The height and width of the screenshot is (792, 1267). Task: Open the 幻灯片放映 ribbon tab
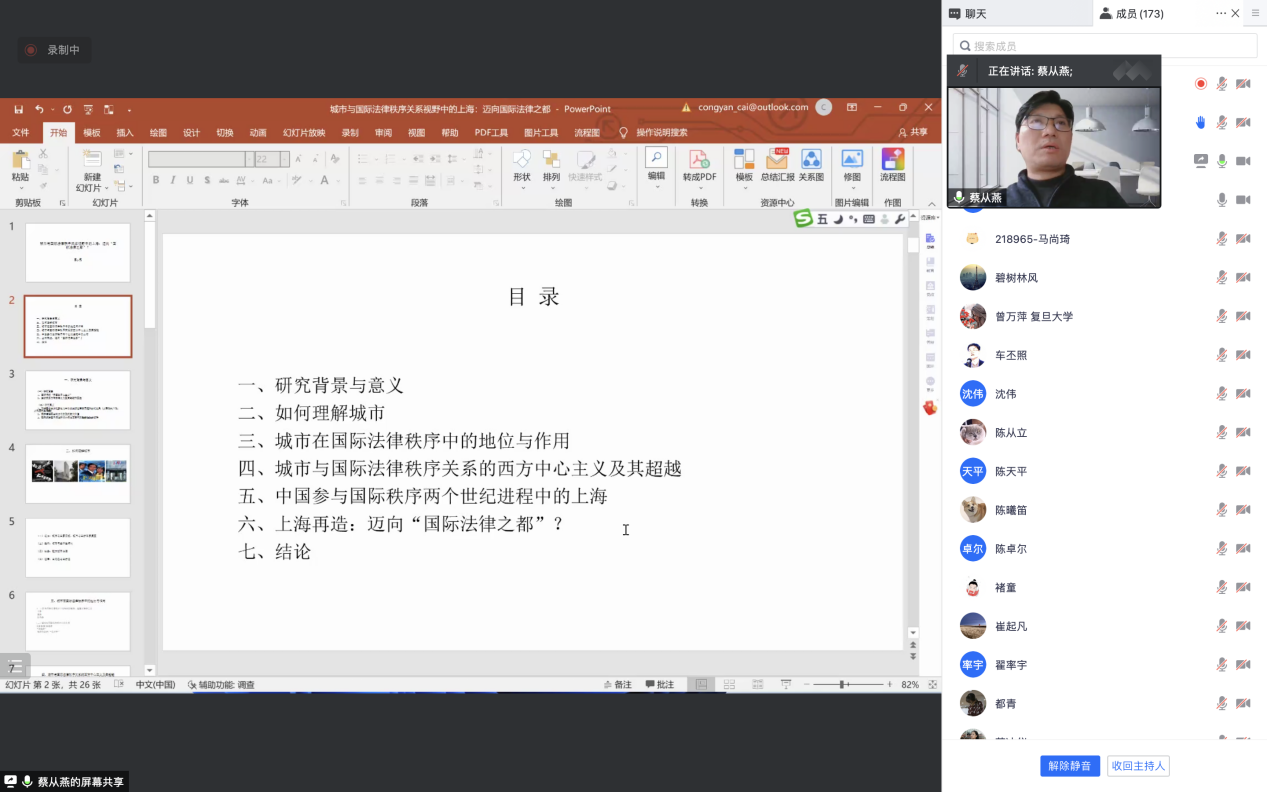pyautogui.click(x=303, y=133)
